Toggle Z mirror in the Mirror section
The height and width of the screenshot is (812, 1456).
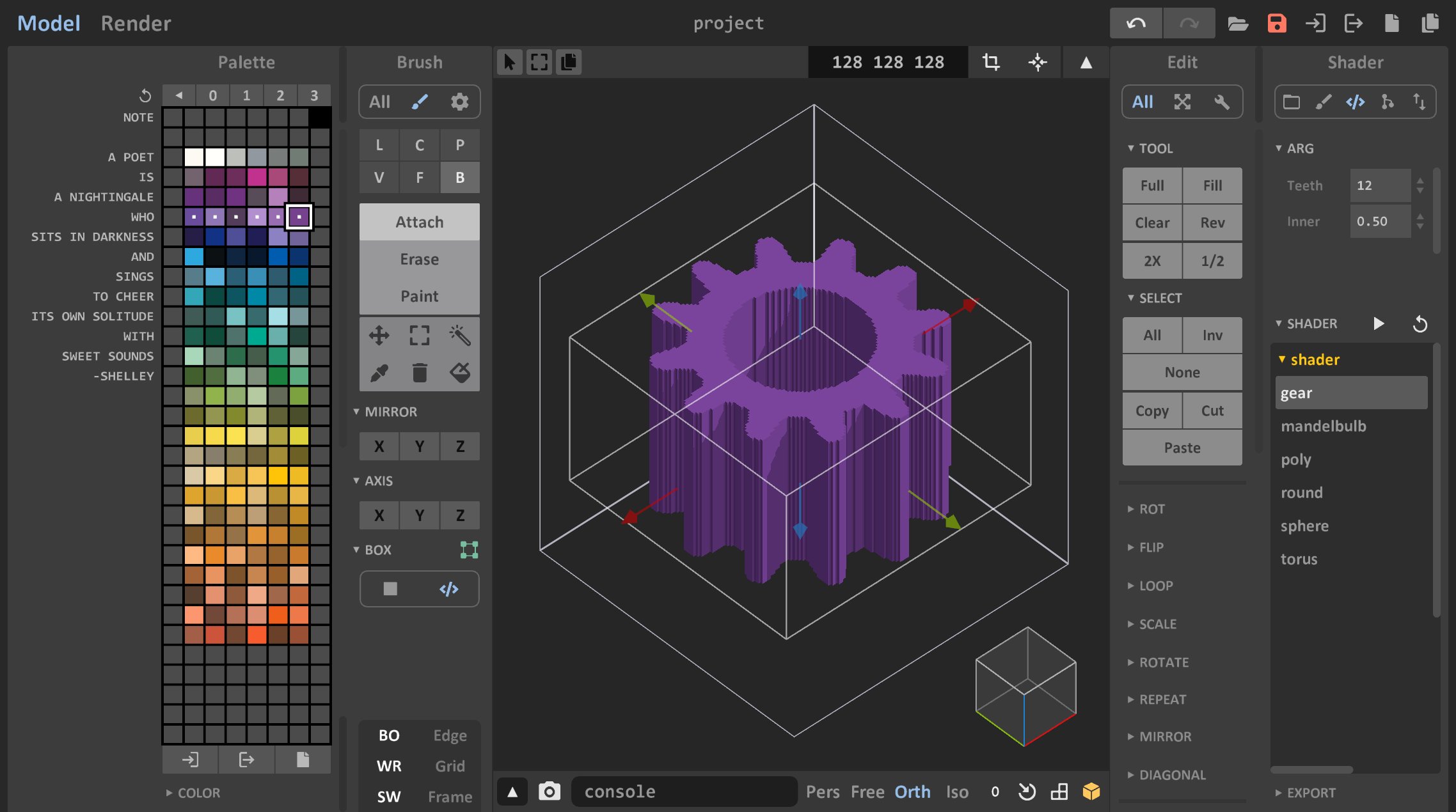coord(460,446)
